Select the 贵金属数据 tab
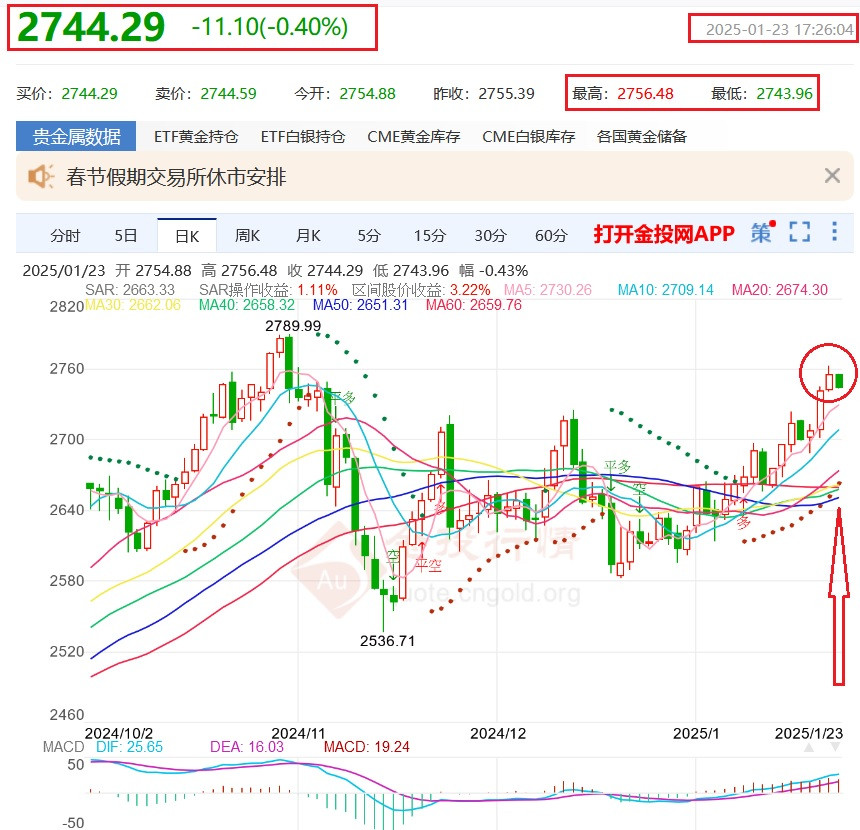860x830 pixels. click(76, 137)
